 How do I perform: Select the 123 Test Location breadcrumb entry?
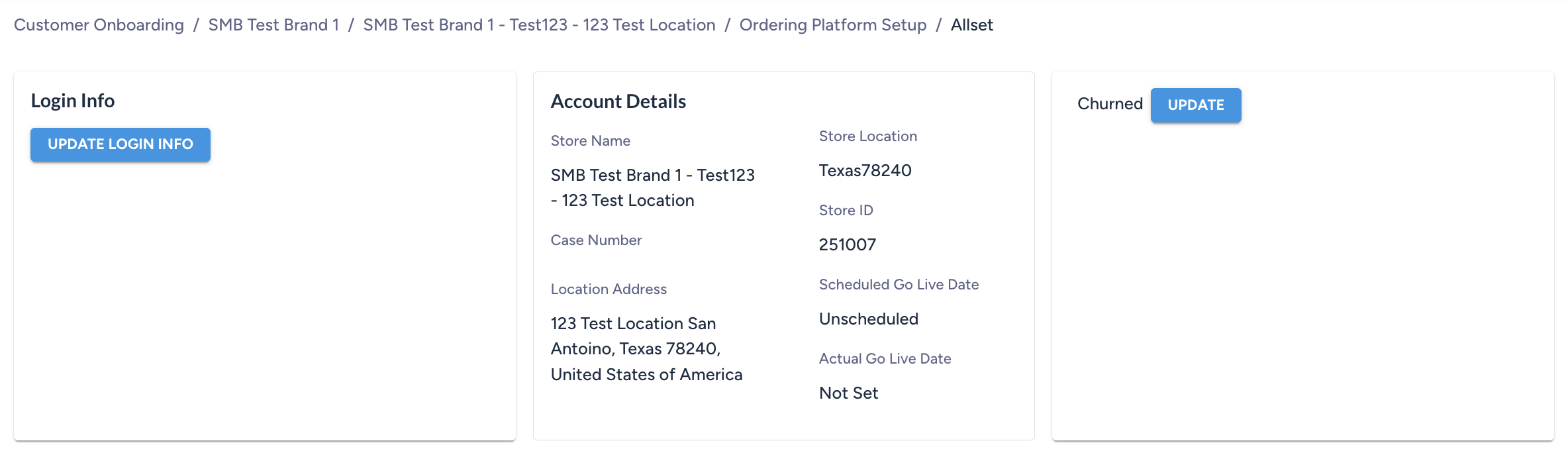pyautogui.click(x=538, y=25)
